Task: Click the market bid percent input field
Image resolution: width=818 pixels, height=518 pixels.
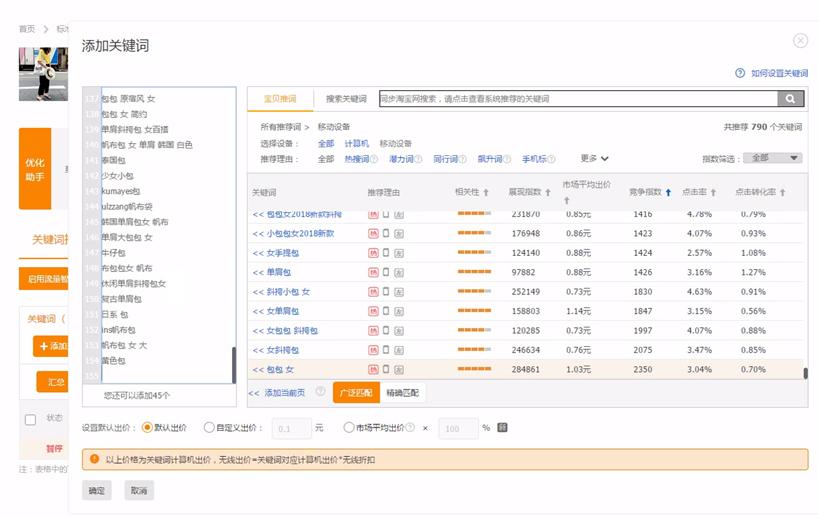Action: tap(458, 428)
